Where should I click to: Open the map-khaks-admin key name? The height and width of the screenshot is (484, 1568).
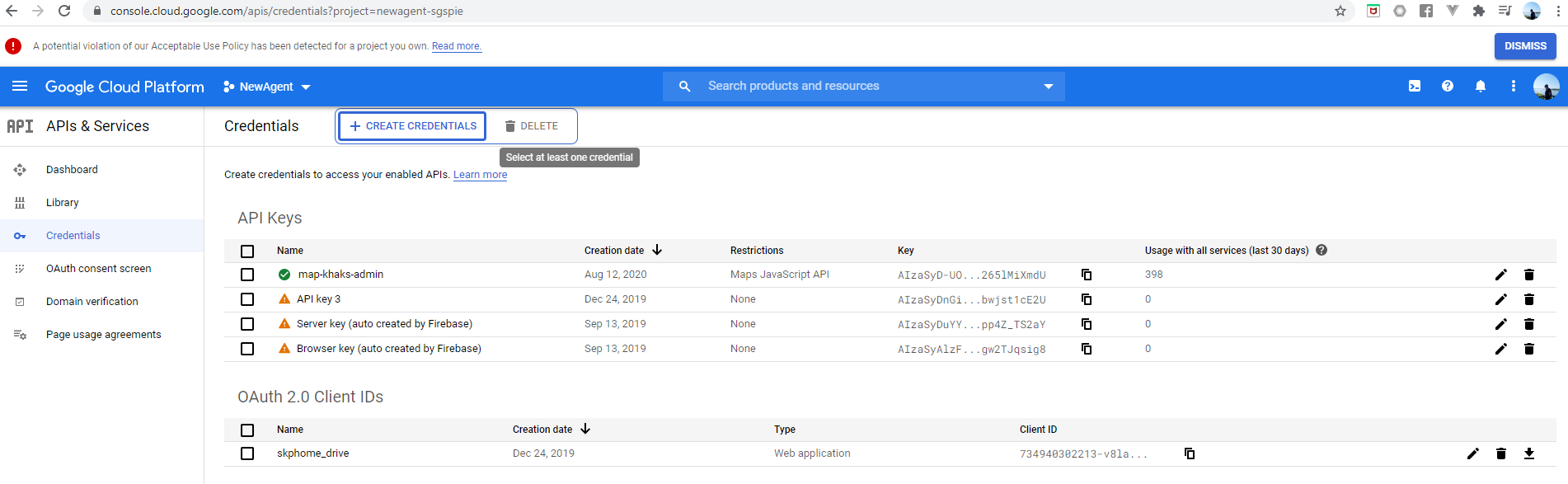click(340, 275)
